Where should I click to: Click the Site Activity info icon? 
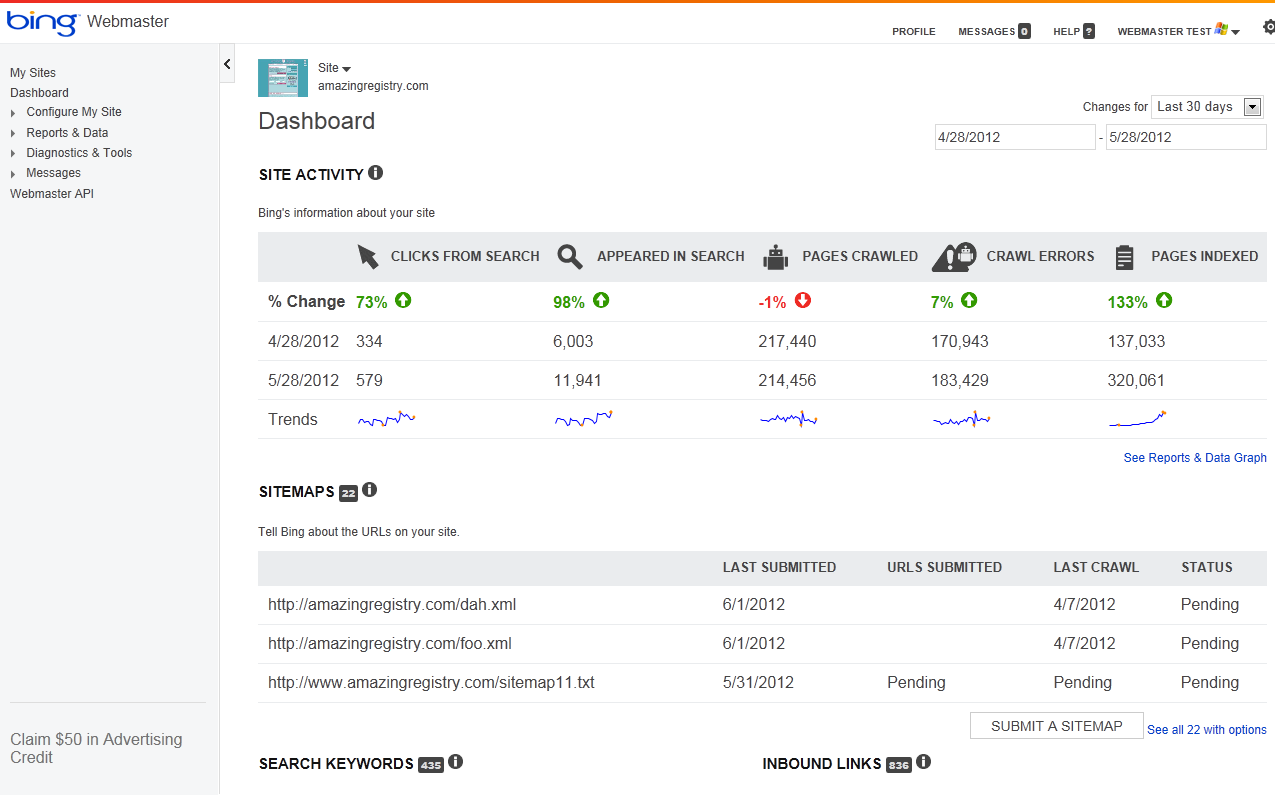click(x=376, y=173)
